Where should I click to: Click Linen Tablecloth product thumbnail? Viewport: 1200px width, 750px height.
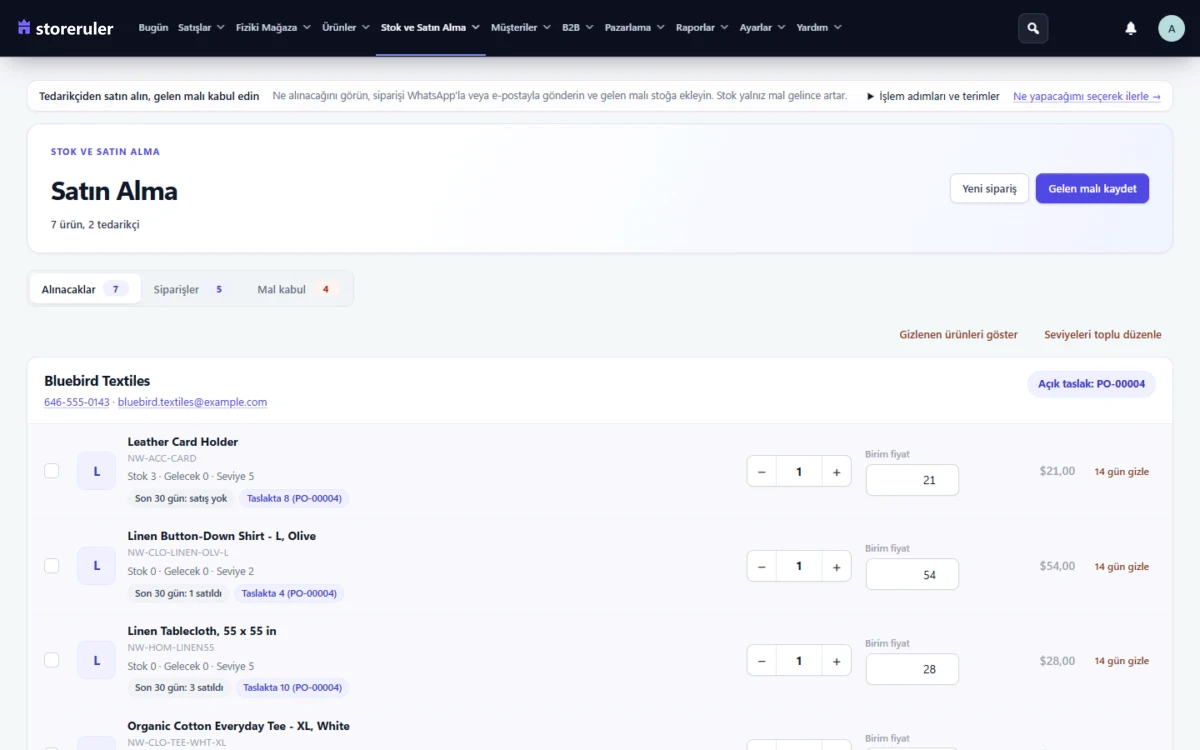[x=97, y=661]
